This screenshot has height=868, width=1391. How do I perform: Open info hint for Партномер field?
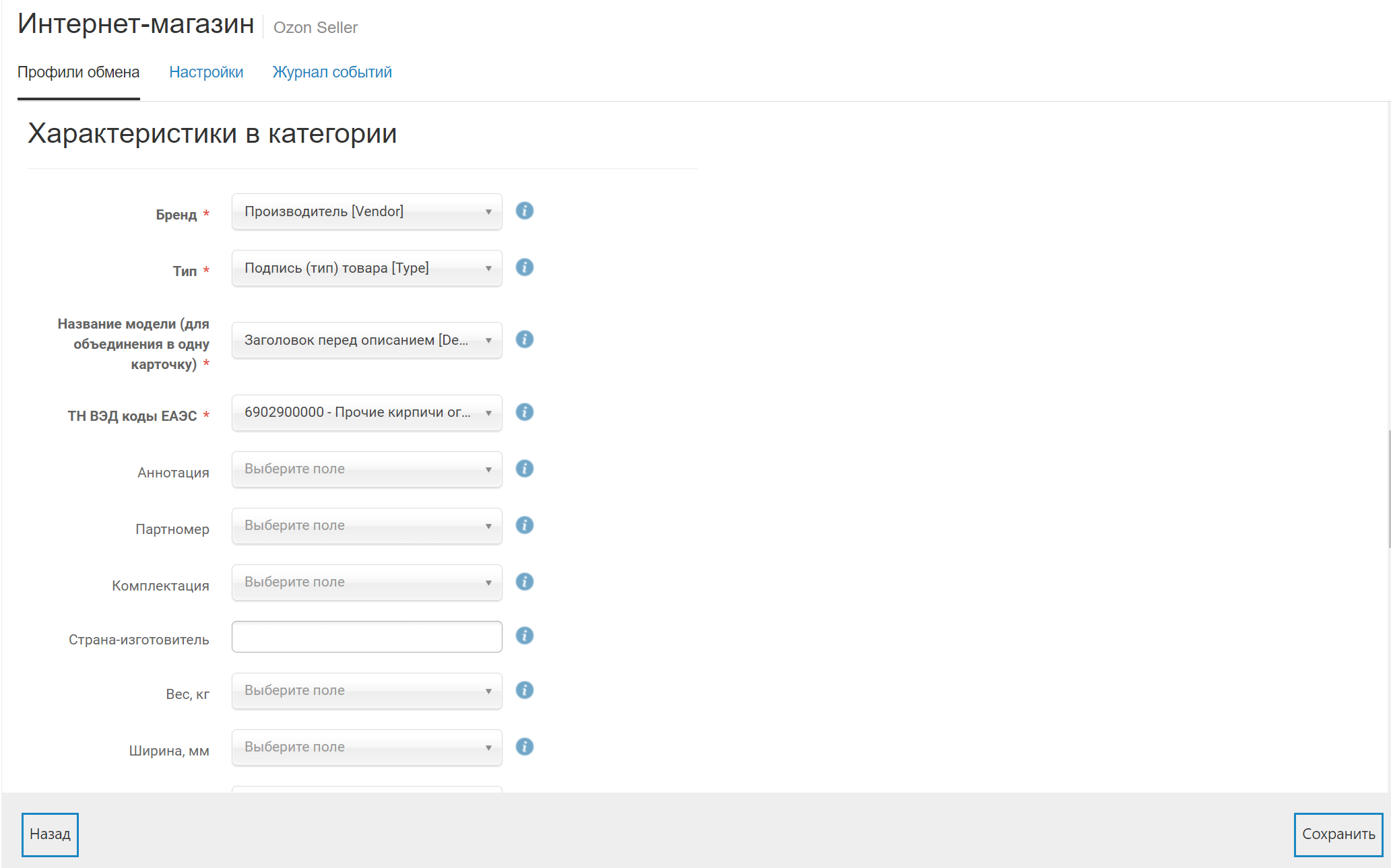(524, 525)
